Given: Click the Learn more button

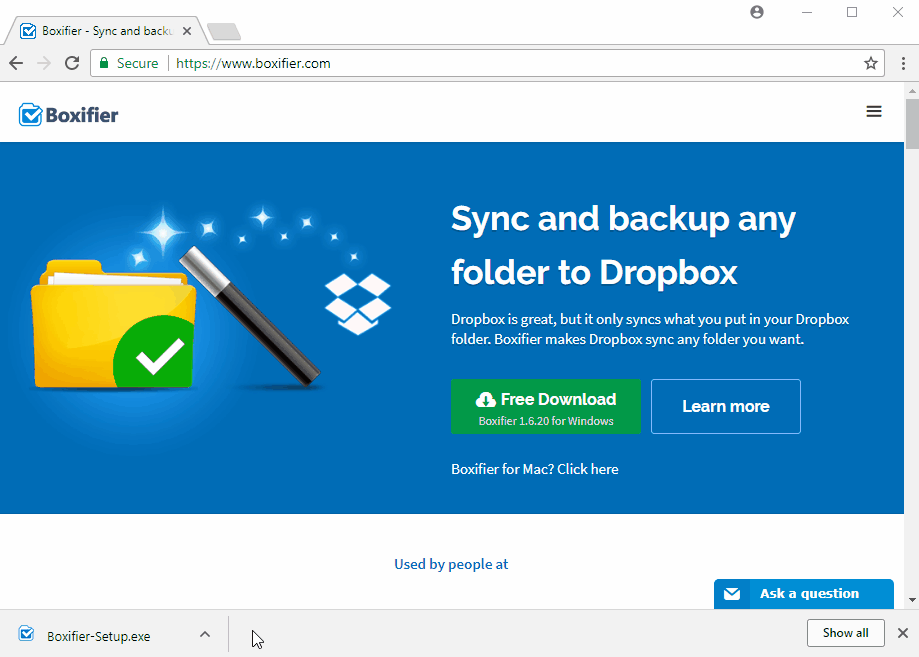Looking at the screenshot, I should [x=726, y=407].
